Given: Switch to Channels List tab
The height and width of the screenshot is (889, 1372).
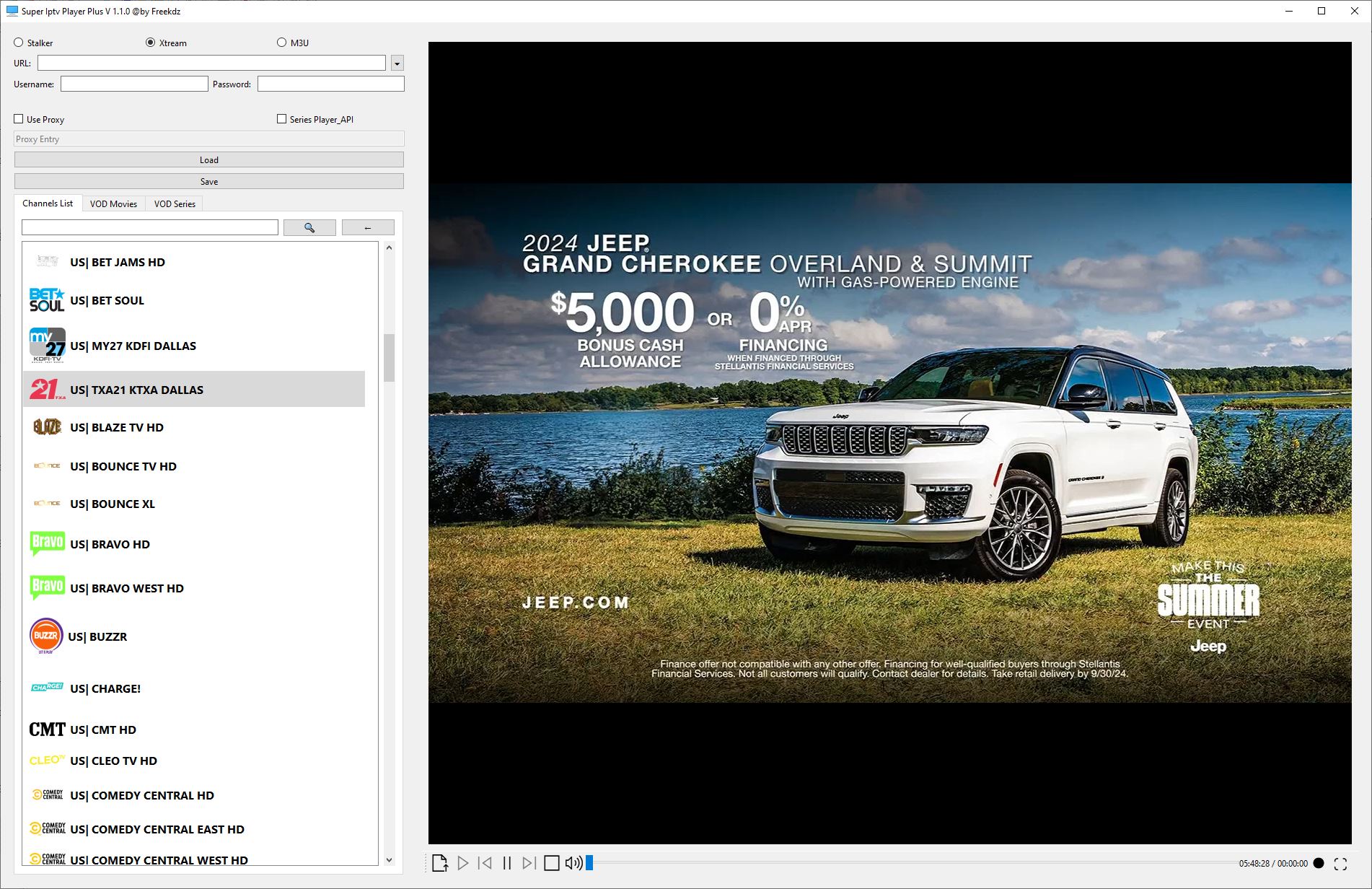Looking at the screenshot, I should pos(48,203).
